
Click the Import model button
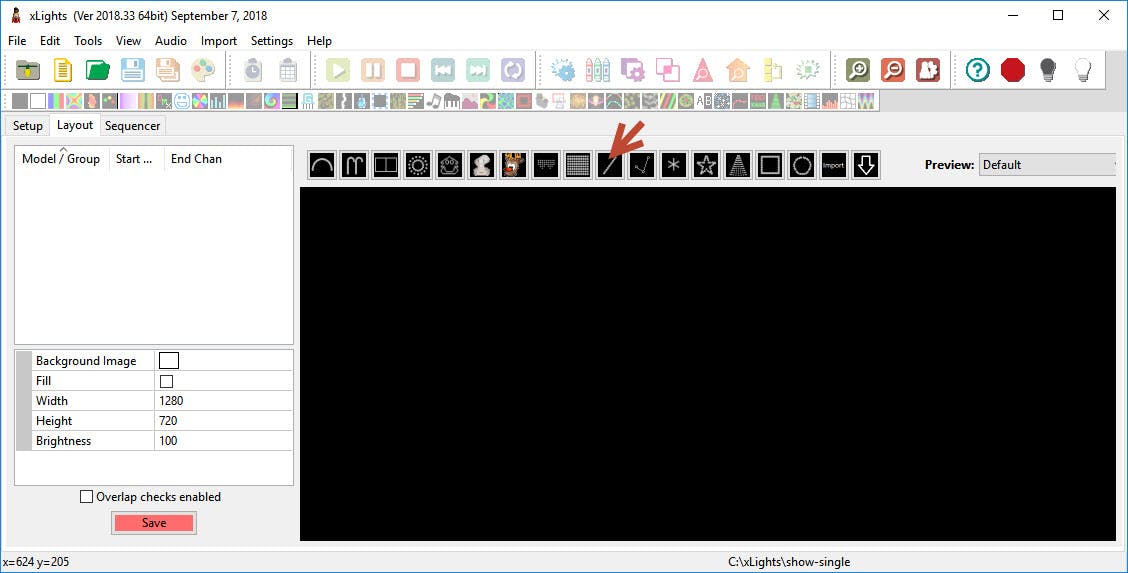point(834,165)
